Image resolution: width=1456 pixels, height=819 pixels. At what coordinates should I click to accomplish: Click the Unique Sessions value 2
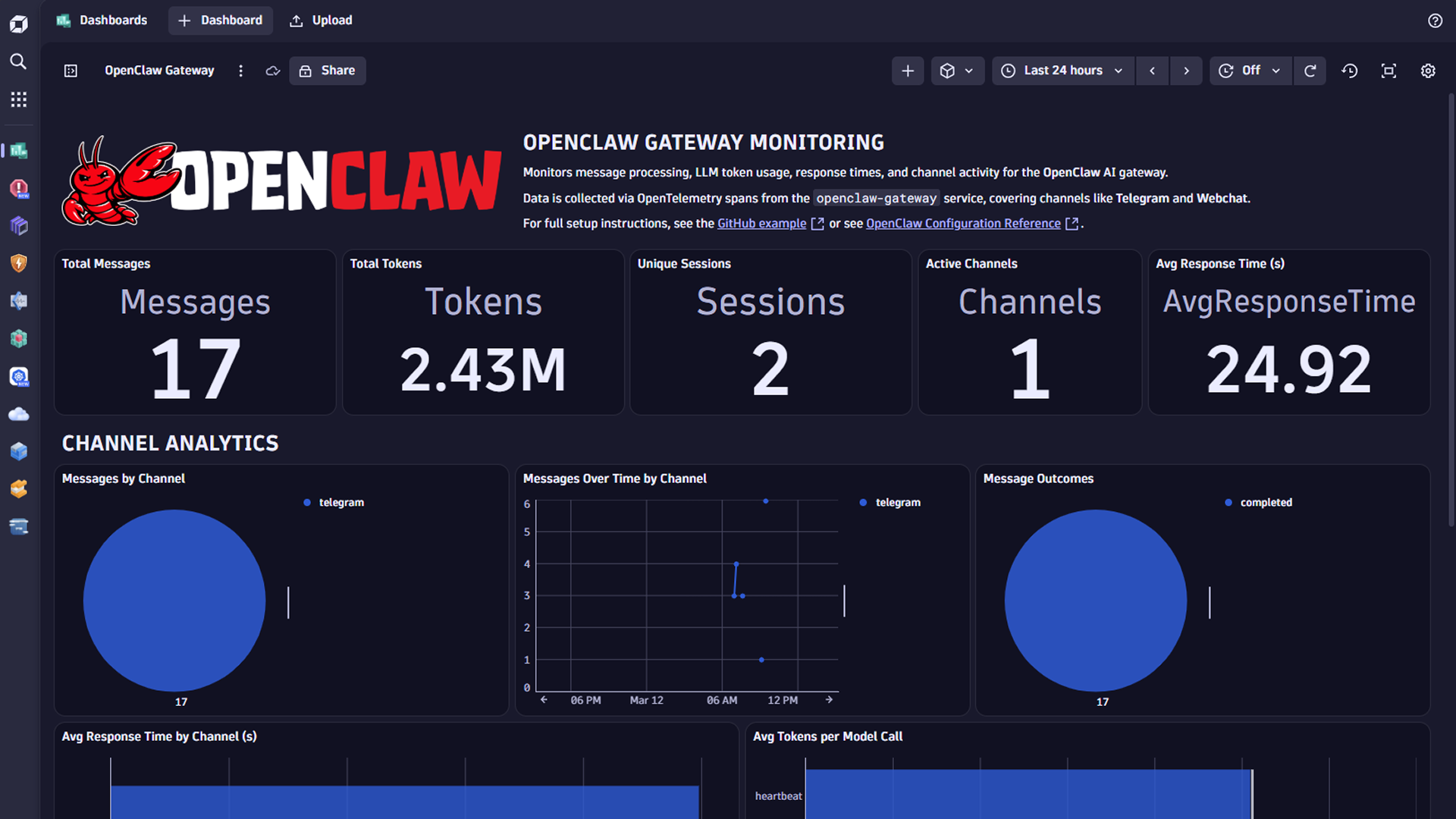coord(770,369)
